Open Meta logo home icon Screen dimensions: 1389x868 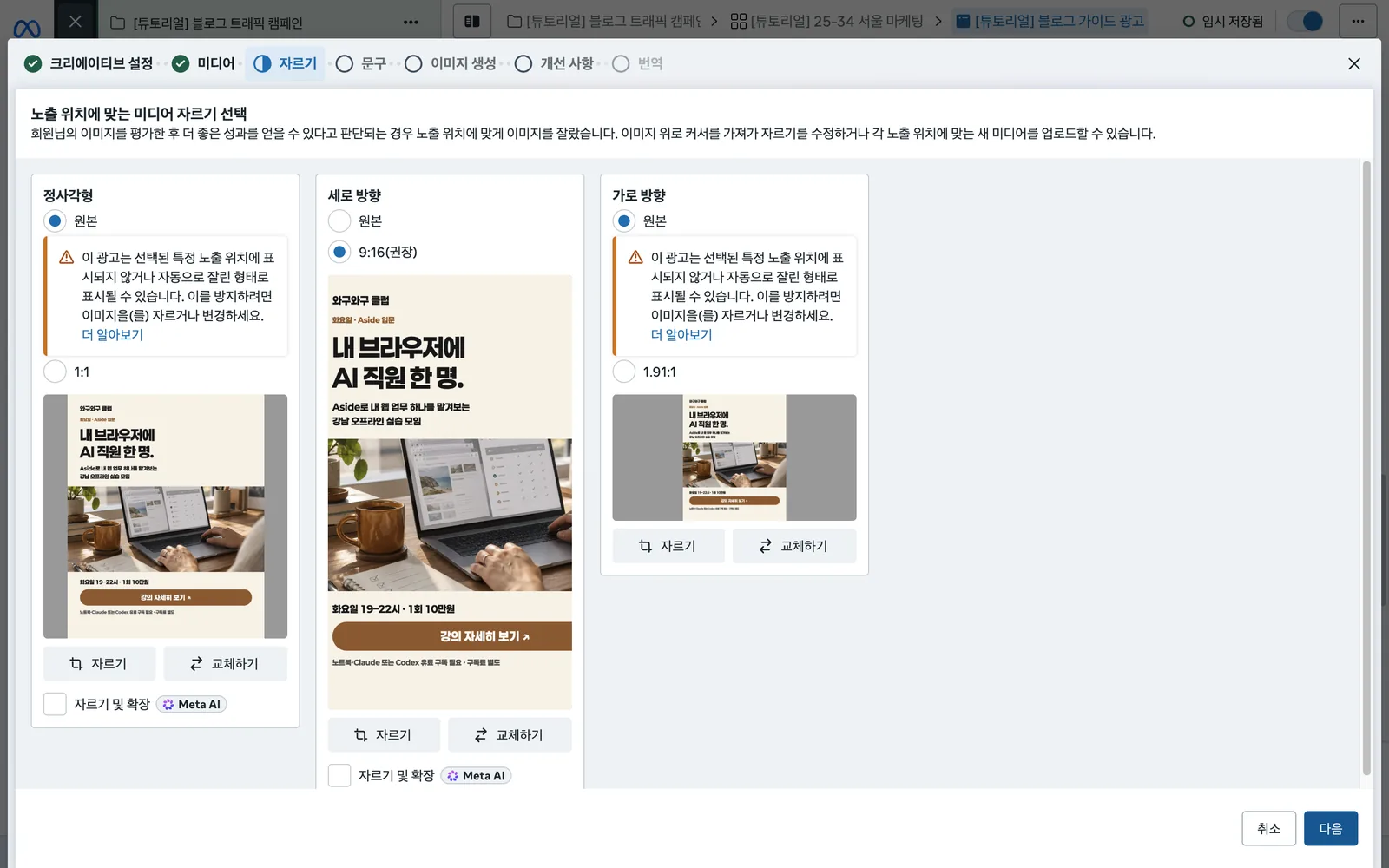27,28
